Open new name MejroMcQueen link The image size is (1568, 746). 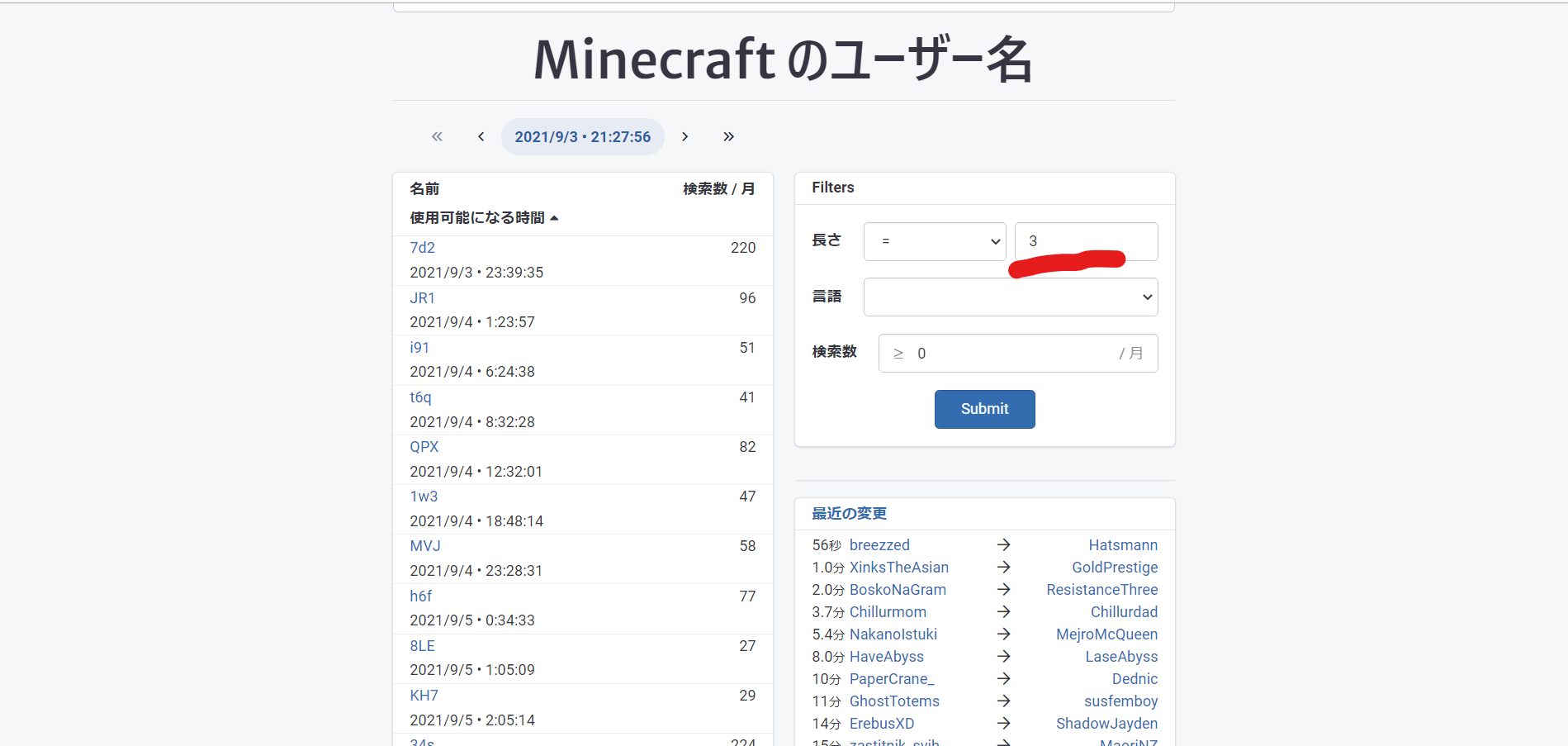1107,634
